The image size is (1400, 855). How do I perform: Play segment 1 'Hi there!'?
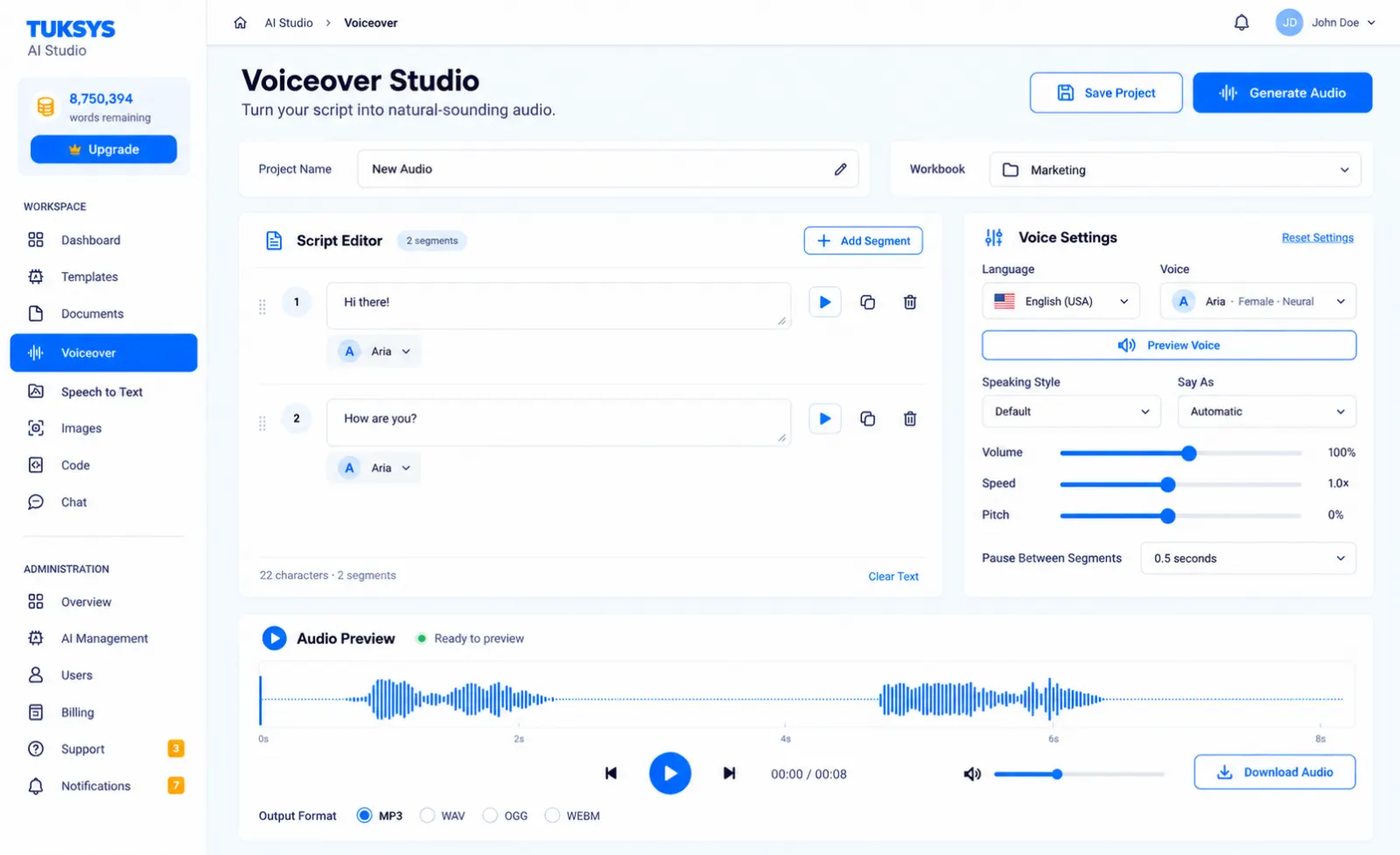824,302
